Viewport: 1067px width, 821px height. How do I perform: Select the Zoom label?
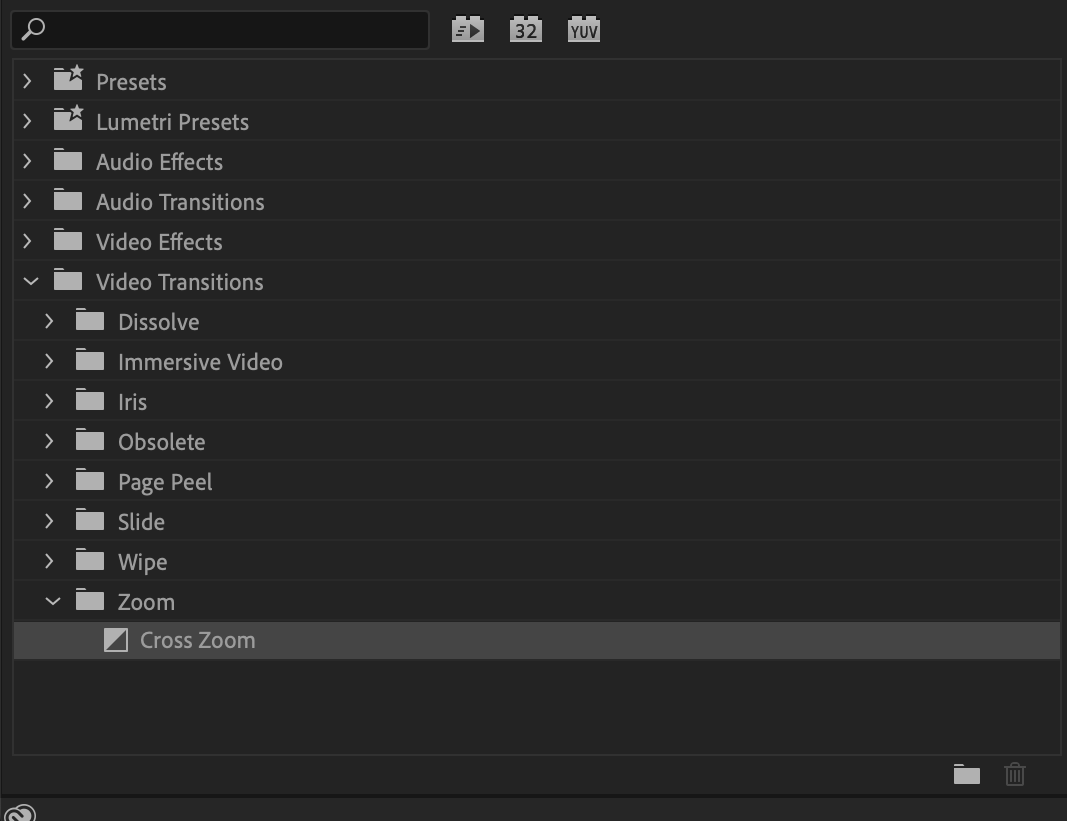(146, 602)
